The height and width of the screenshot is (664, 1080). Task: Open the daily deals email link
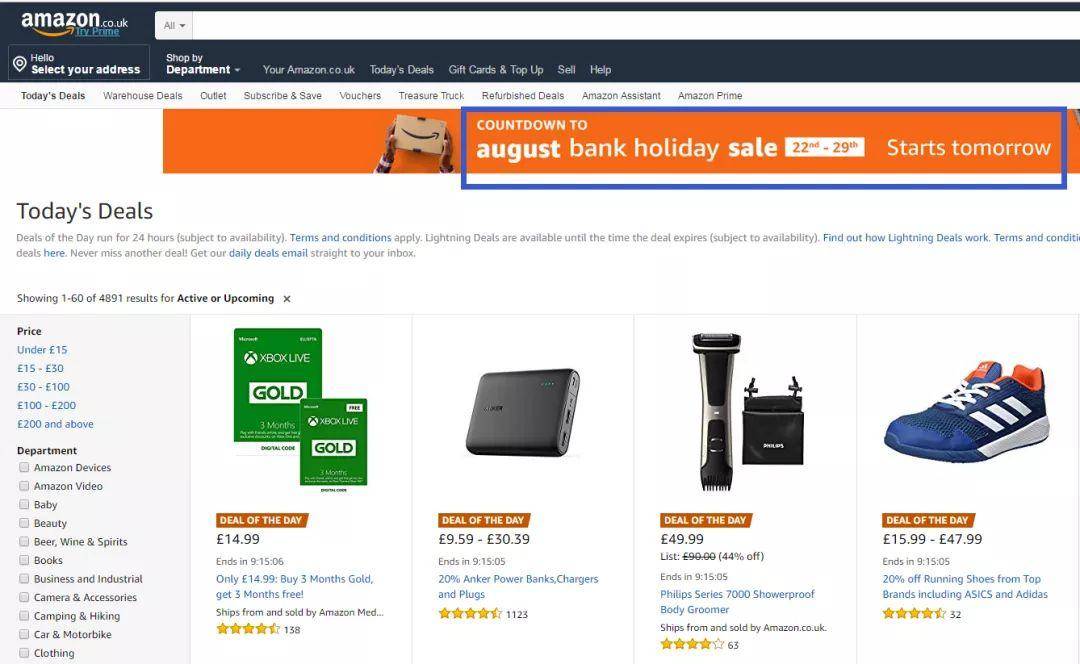tap(268, 253)
